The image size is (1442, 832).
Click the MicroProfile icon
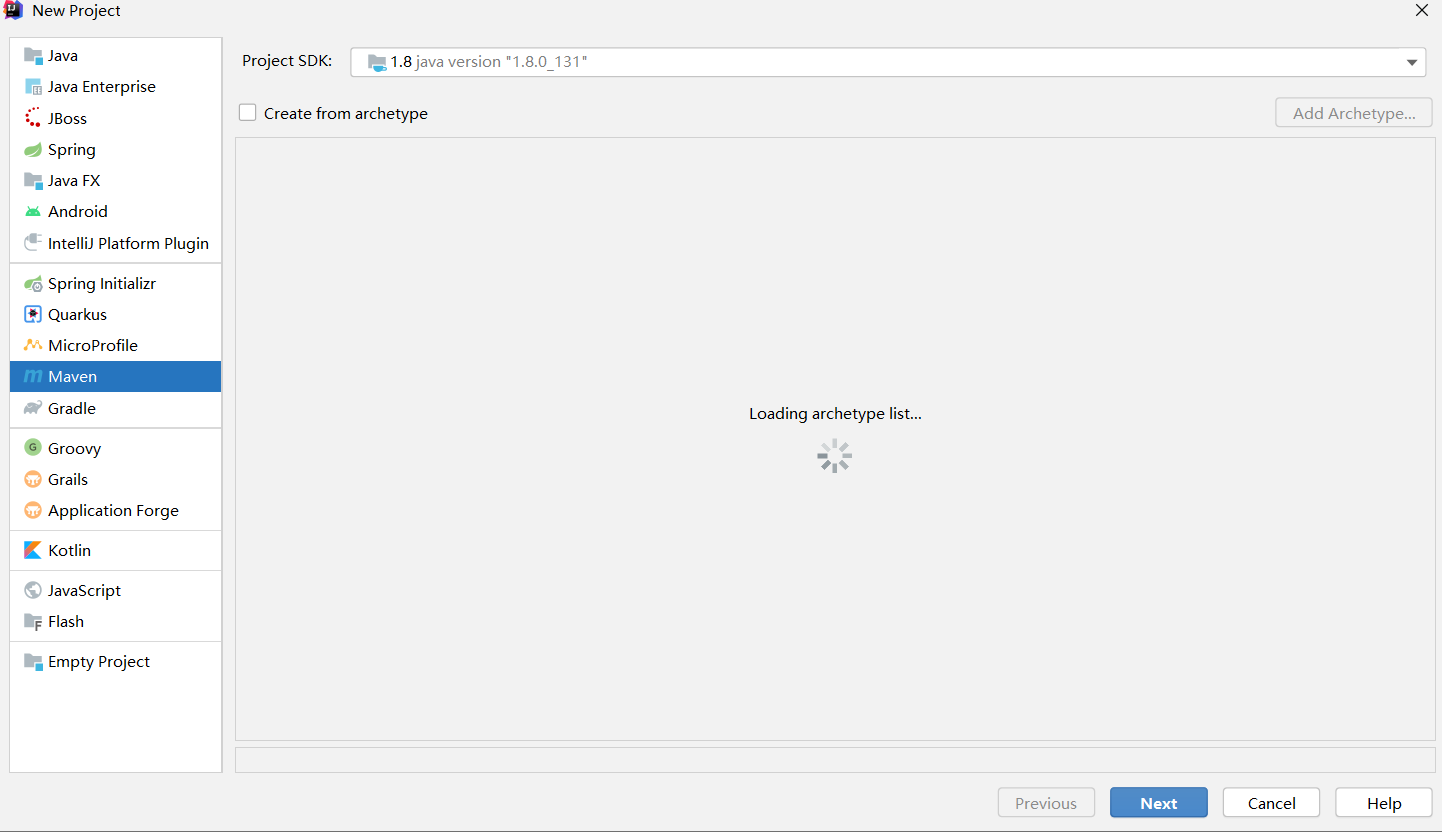(33, 346)
